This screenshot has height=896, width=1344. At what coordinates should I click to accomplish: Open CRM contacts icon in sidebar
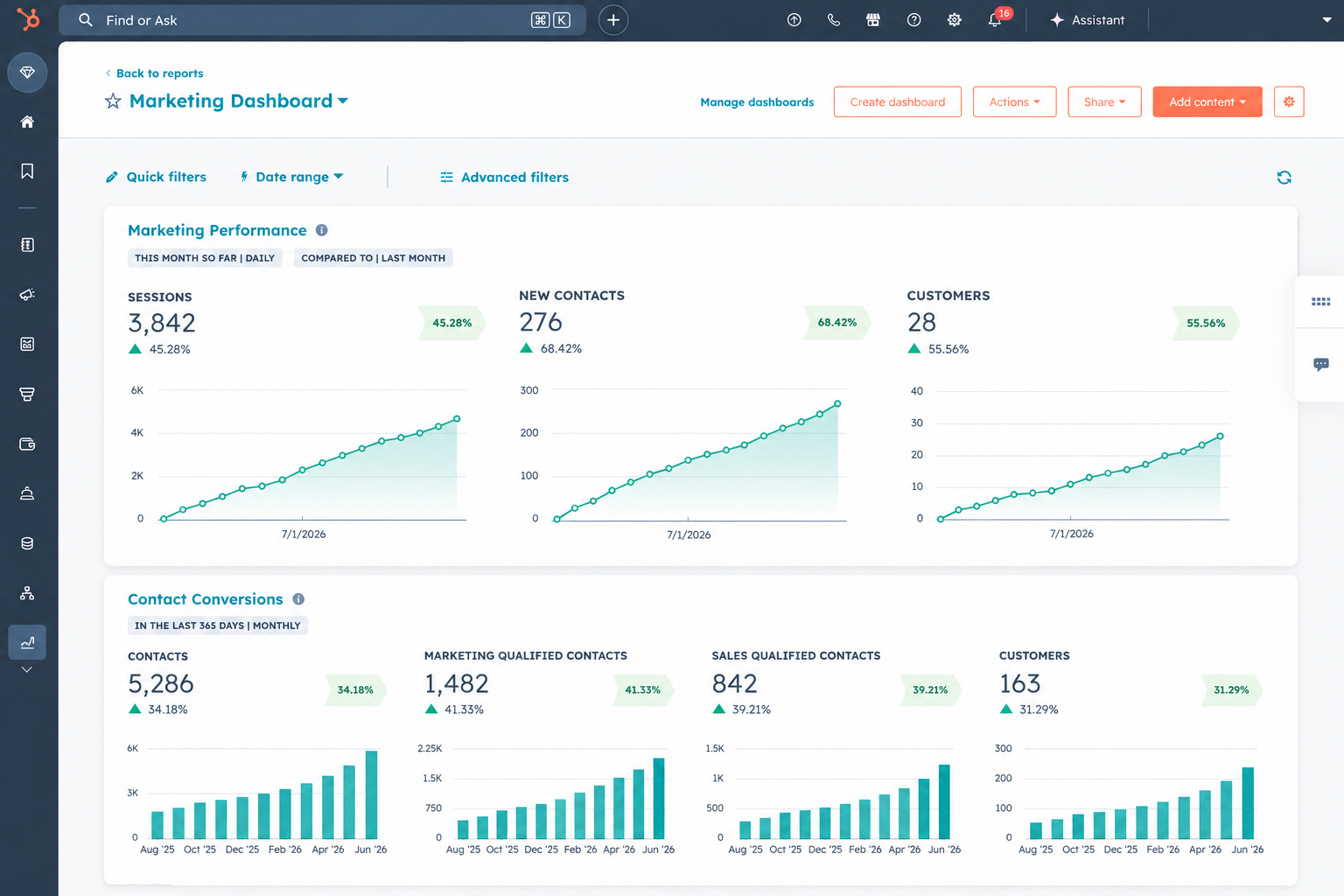[27, 245]
